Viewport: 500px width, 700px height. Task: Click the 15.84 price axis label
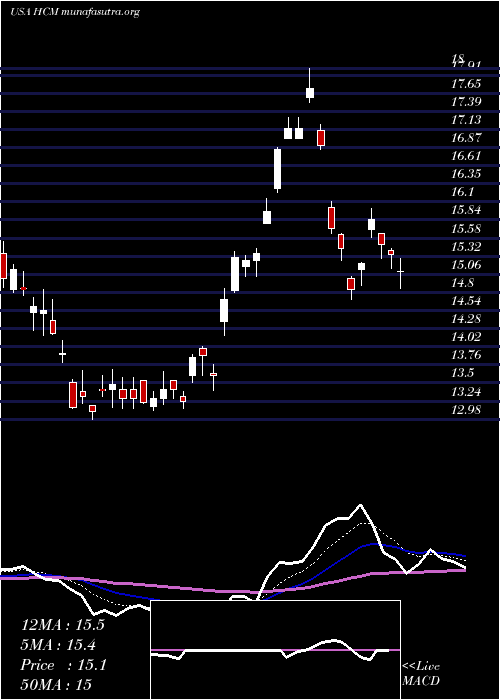point(466,210)
